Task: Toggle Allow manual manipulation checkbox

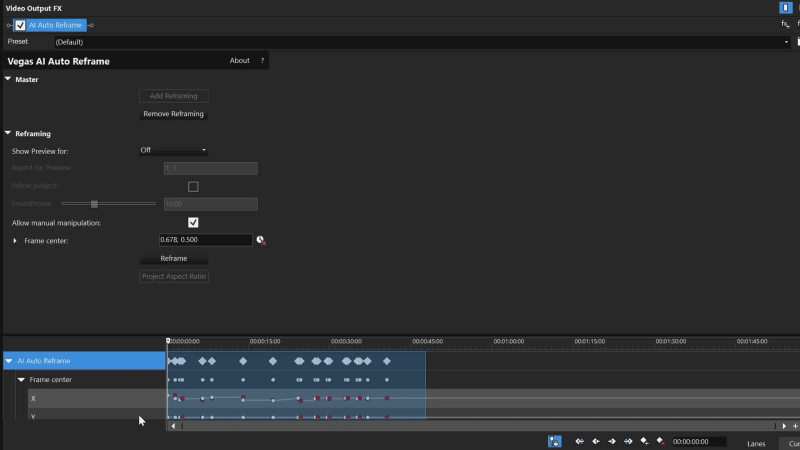Action: [x=193, y=222]
